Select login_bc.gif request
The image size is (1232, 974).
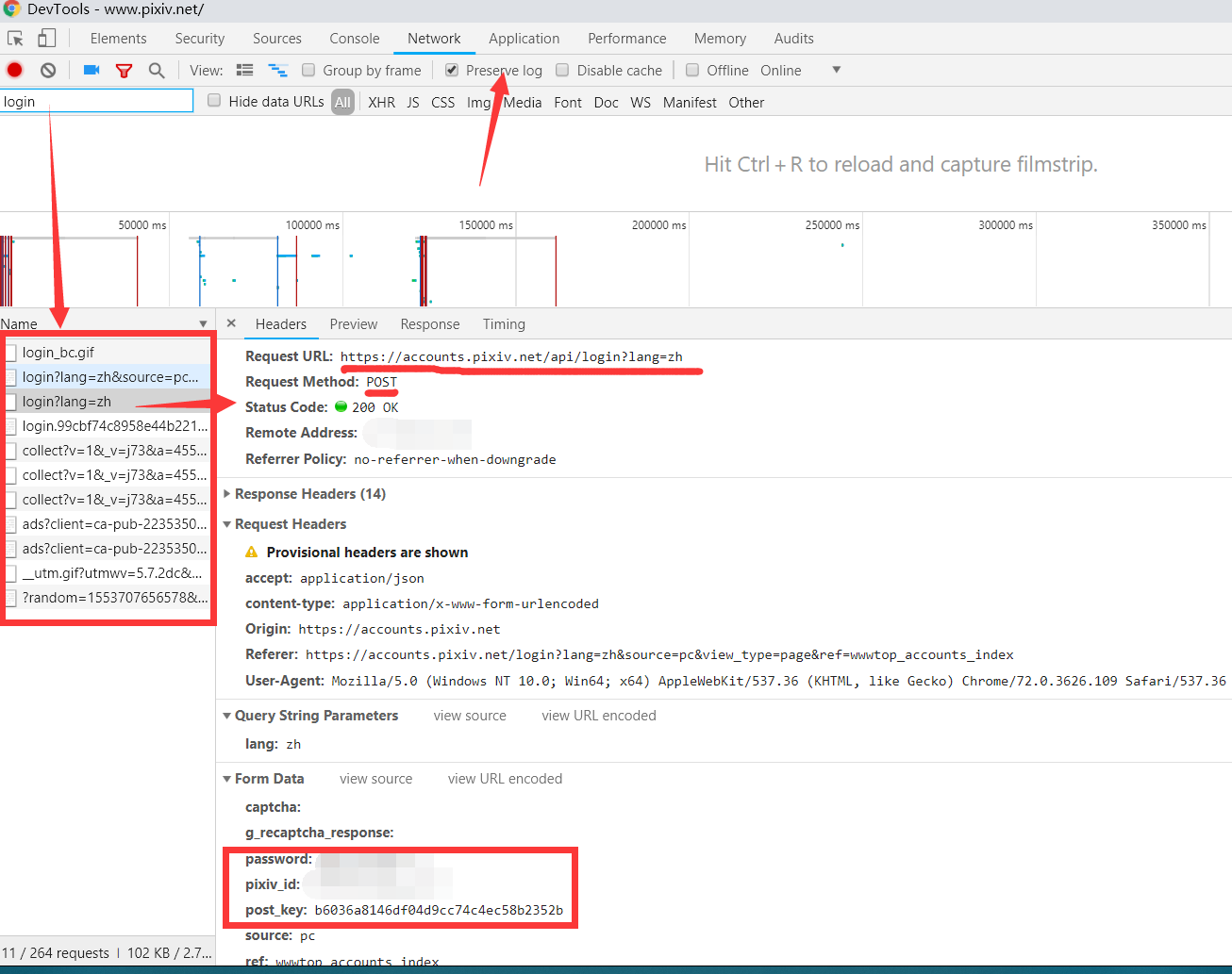pyautogui.click(x=106, y=353)
